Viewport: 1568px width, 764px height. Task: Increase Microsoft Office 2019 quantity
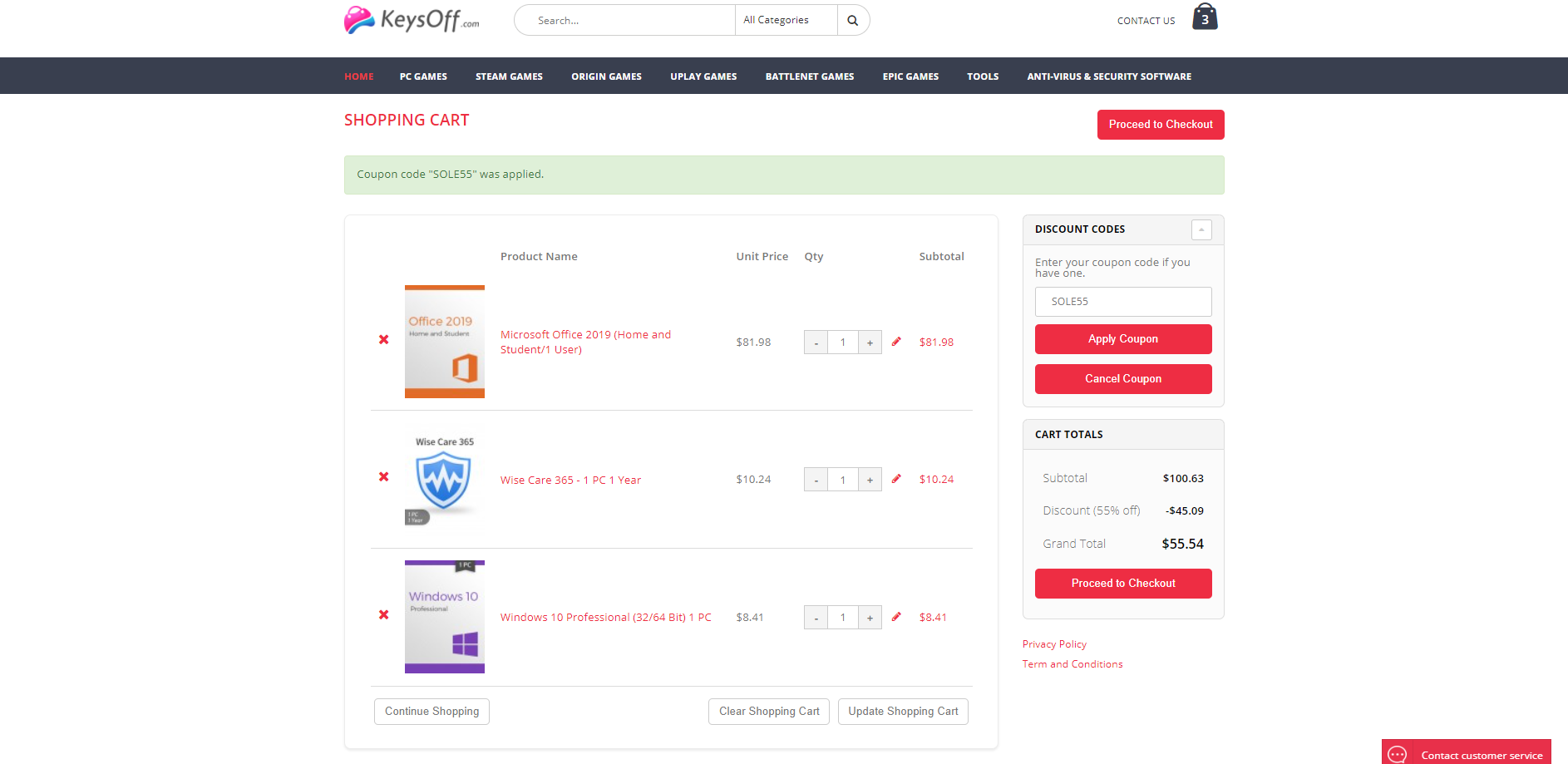coord(870,343)
